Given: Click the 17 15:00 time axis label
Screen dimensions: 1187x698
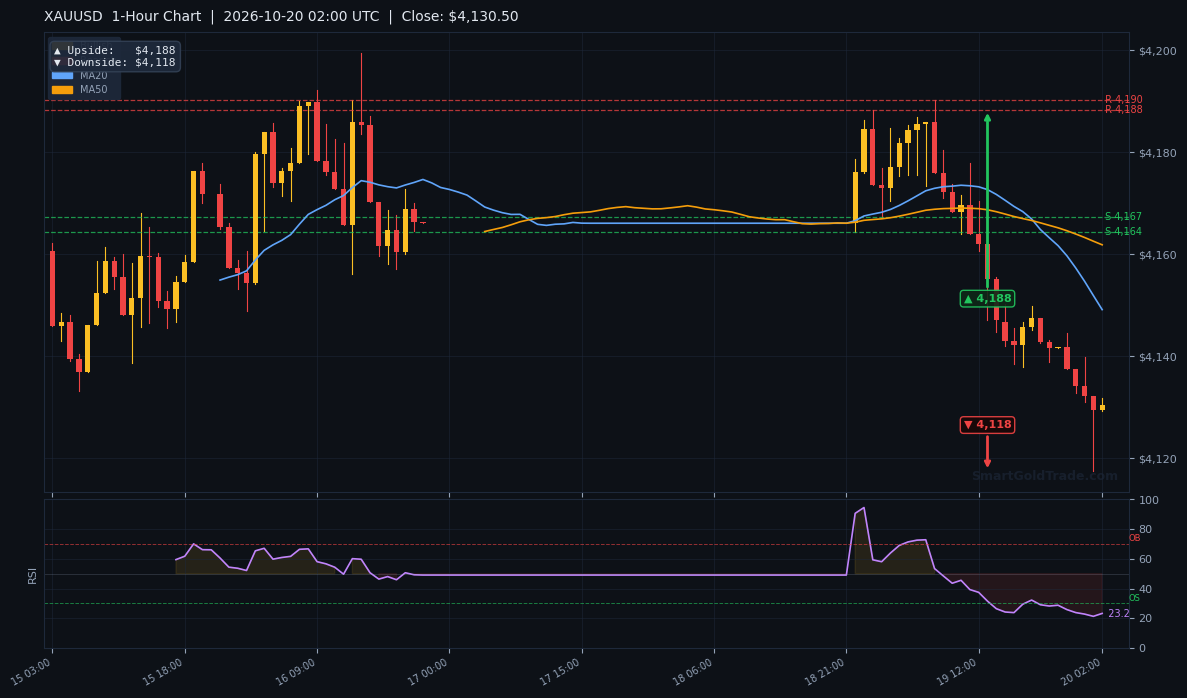Looking at the screenshot, I should [x=560, y=672].
